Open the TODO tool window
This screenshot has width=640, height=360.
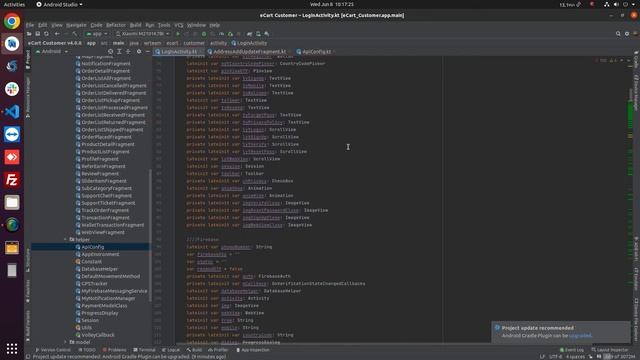point(87,350)
